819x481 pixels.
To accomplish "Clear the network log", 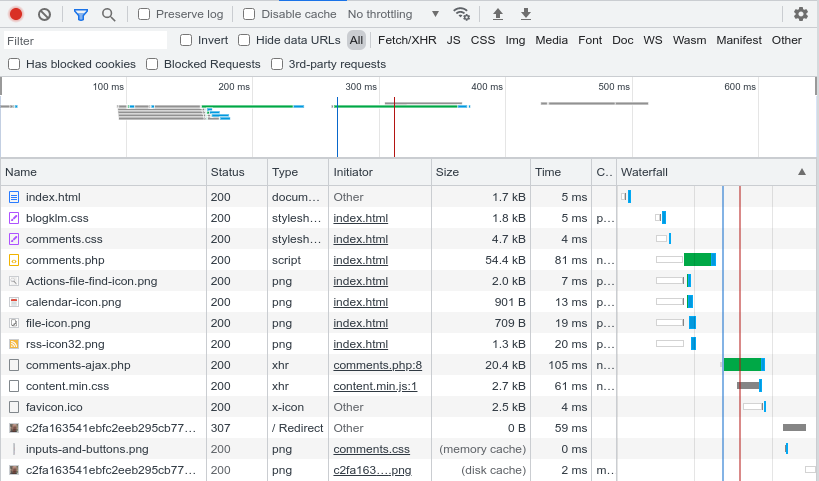I will coord(44,14).
